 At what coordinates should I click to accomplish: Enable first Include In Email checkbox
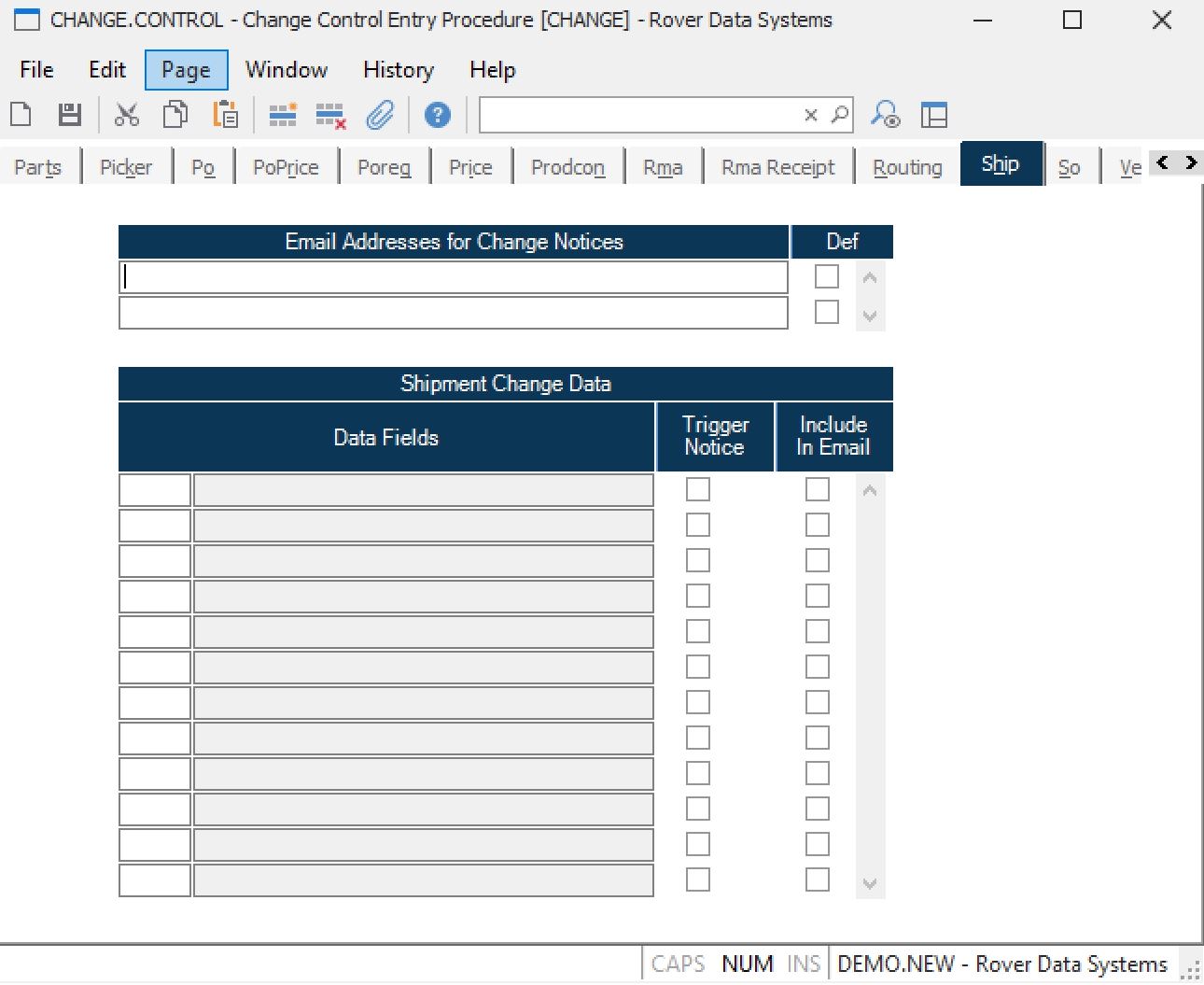(x=817, y=489)
